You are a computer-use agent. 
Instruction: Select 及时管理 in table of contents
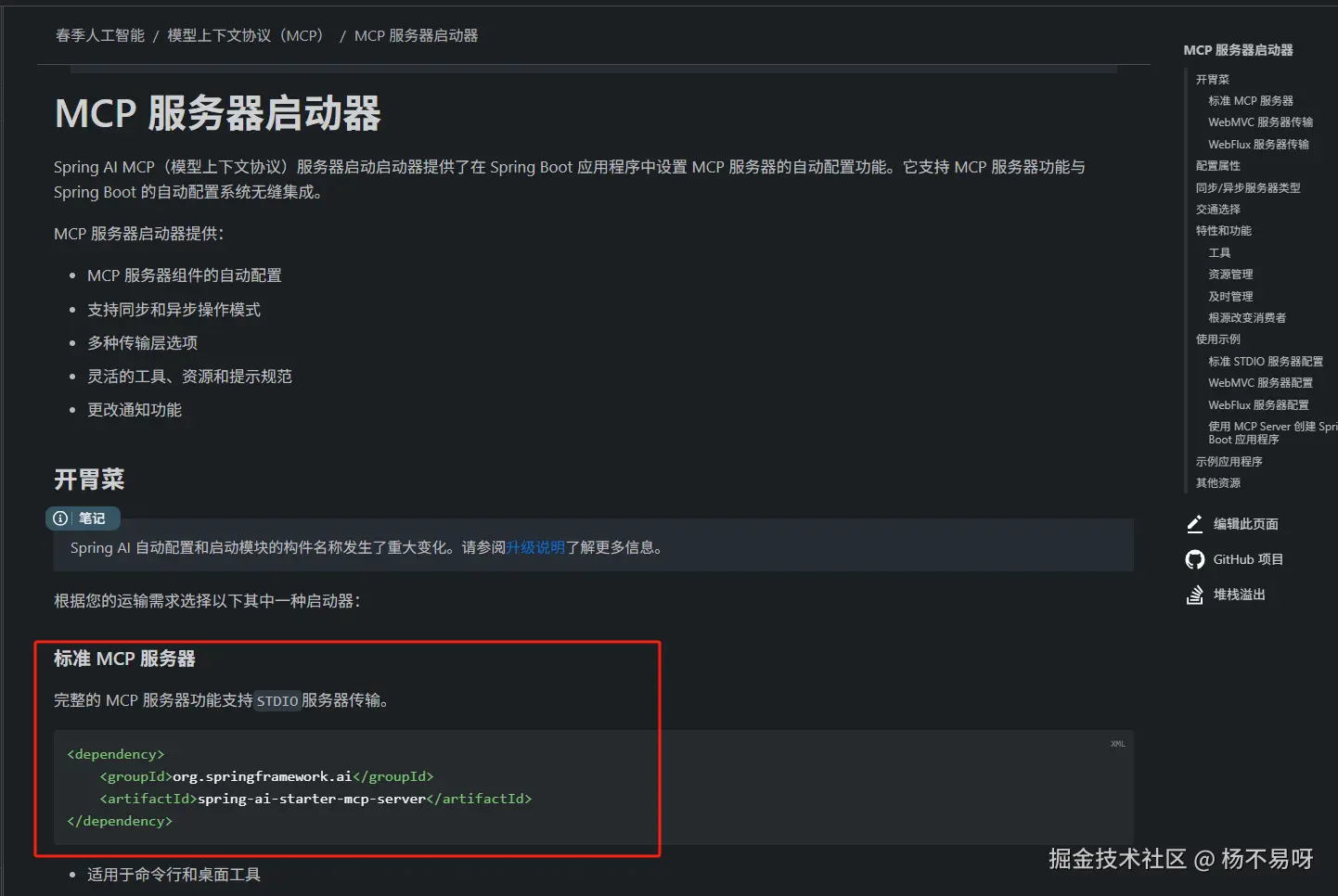pyautogui.click(x=1230, y=297)
